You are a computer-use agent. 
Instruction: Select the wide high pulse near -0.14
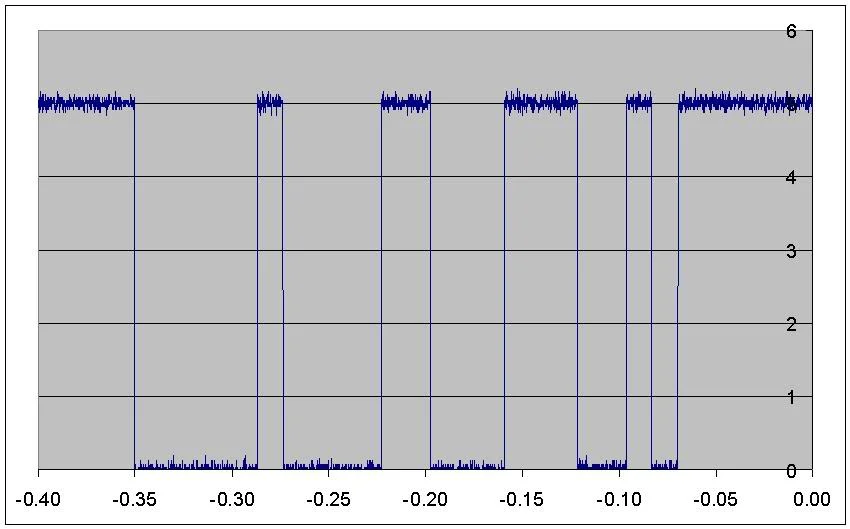541,102
